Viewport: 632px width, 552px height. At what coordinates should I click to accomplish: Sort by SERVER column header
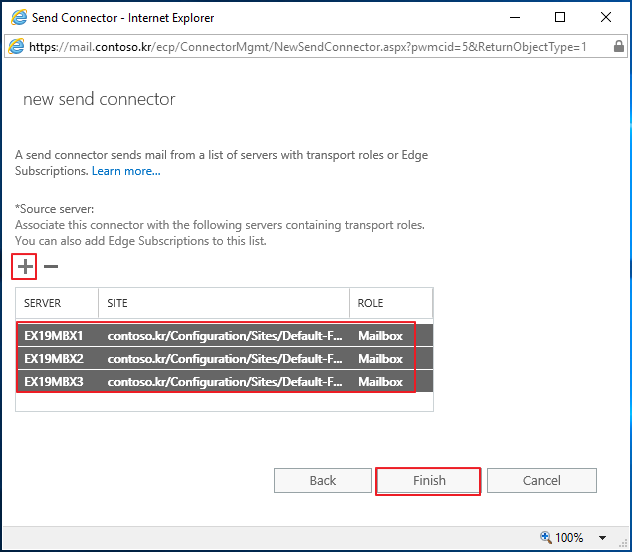[x=57, y=303]
